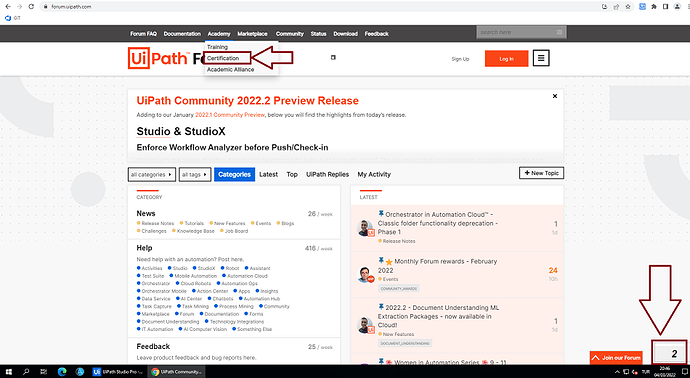Open the Chrome profile avatar icon
Image resolution: width=690 pixels, height=378 pixels.
click(x=677, y=7)
